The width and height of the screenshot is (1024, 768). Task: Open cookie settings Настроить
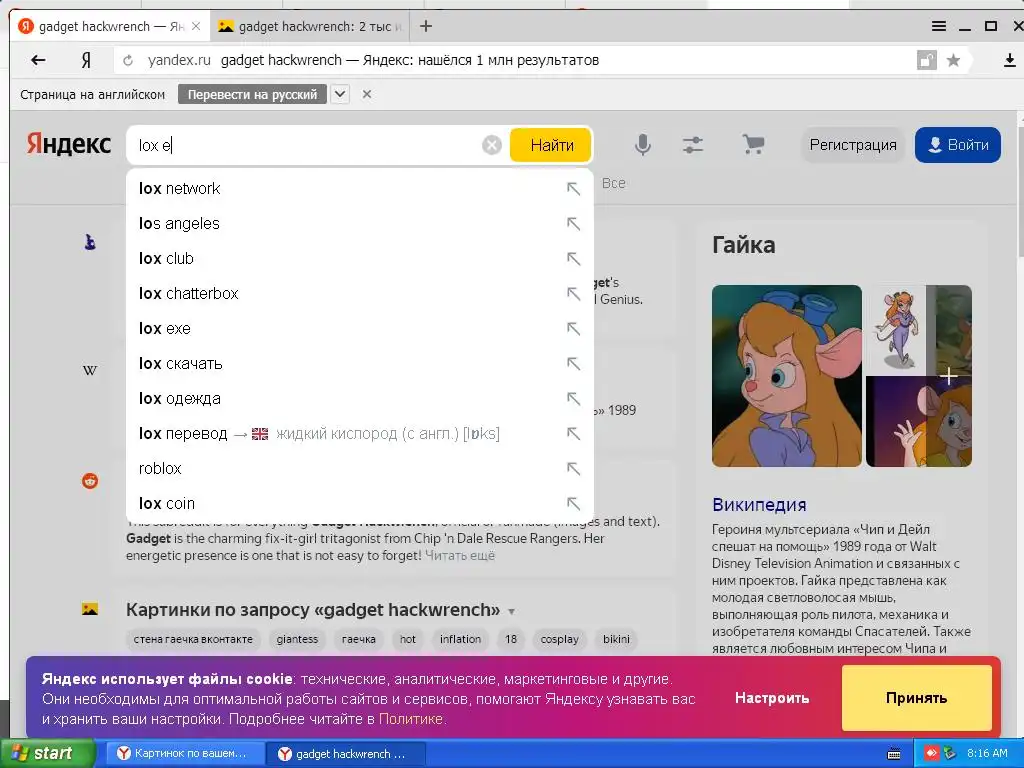point(772,698)
